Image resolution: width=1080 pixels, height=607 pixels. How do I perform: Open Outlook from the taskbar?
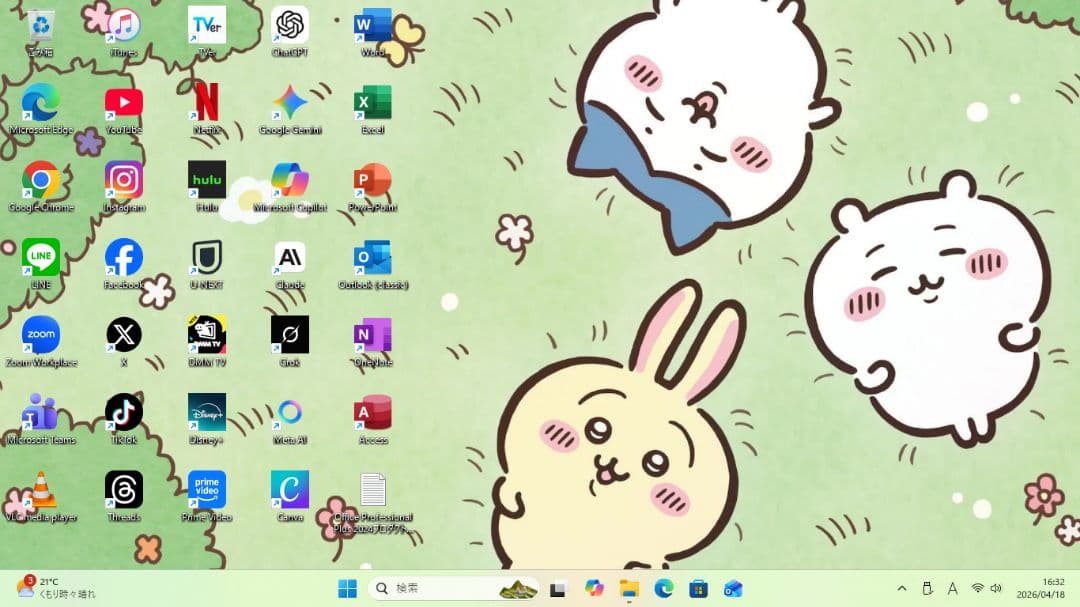pyautogui.click(x=733, y=588)
